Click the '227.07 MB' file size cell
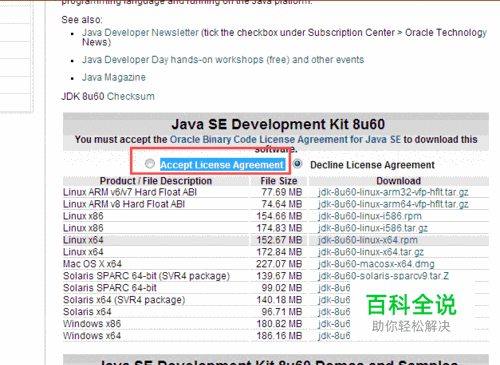 (279, 264)
